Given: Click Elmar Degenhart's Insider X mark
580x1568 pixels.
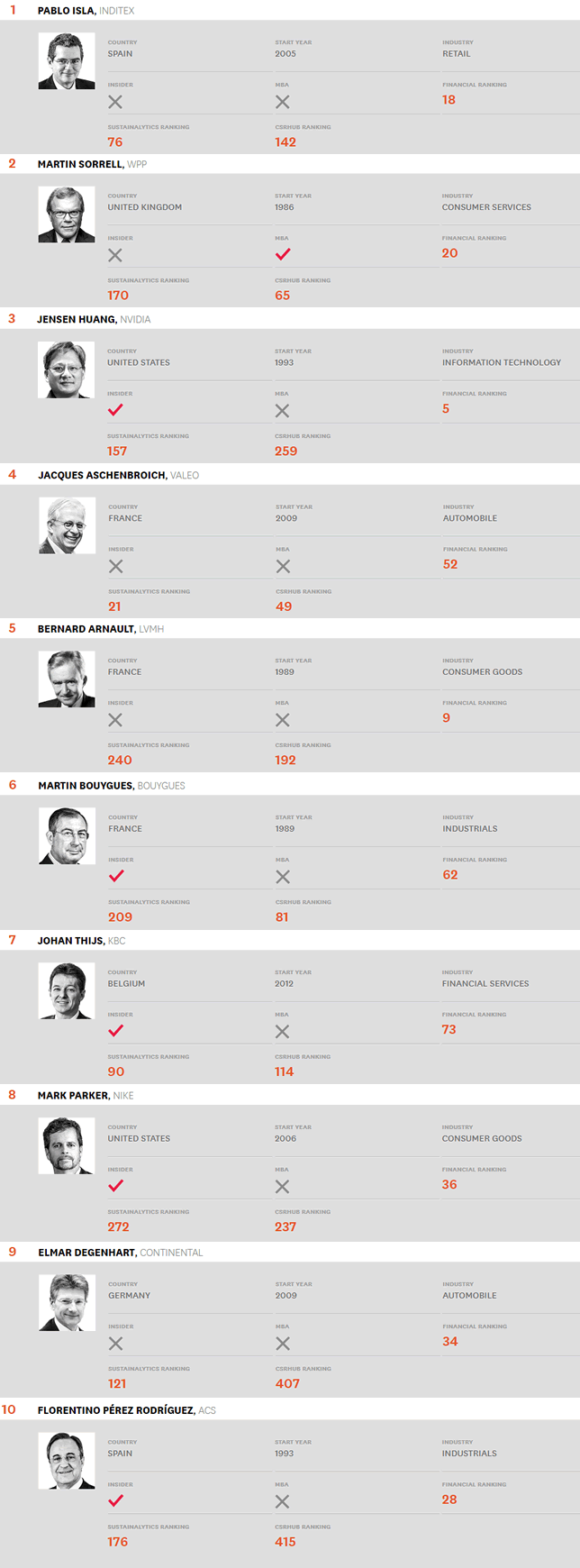Looking at the screenshot, I should [115, 1343].
